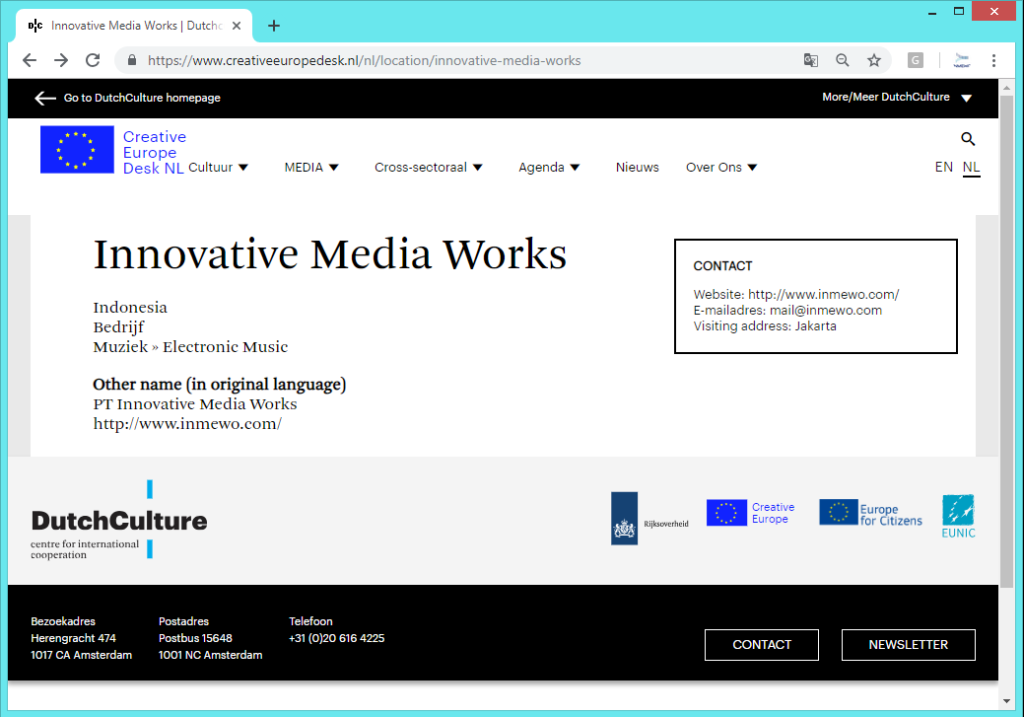This screenshot has width=1024, height=717.
Task: Click the blue extension icon beside the menu
Action: (x=961, y=61)
